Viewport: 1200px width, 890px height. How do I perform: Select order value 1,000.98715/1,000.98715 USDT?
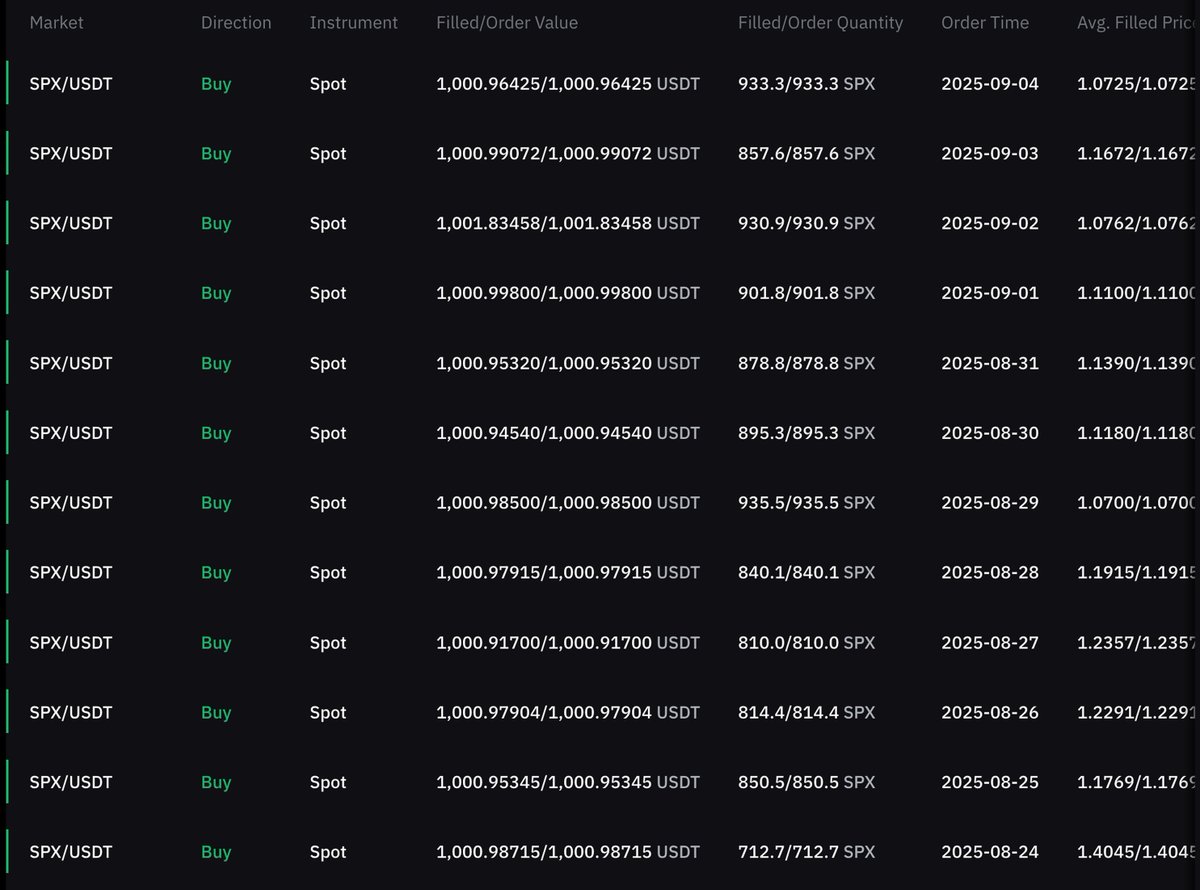click(x=568, y=853)
